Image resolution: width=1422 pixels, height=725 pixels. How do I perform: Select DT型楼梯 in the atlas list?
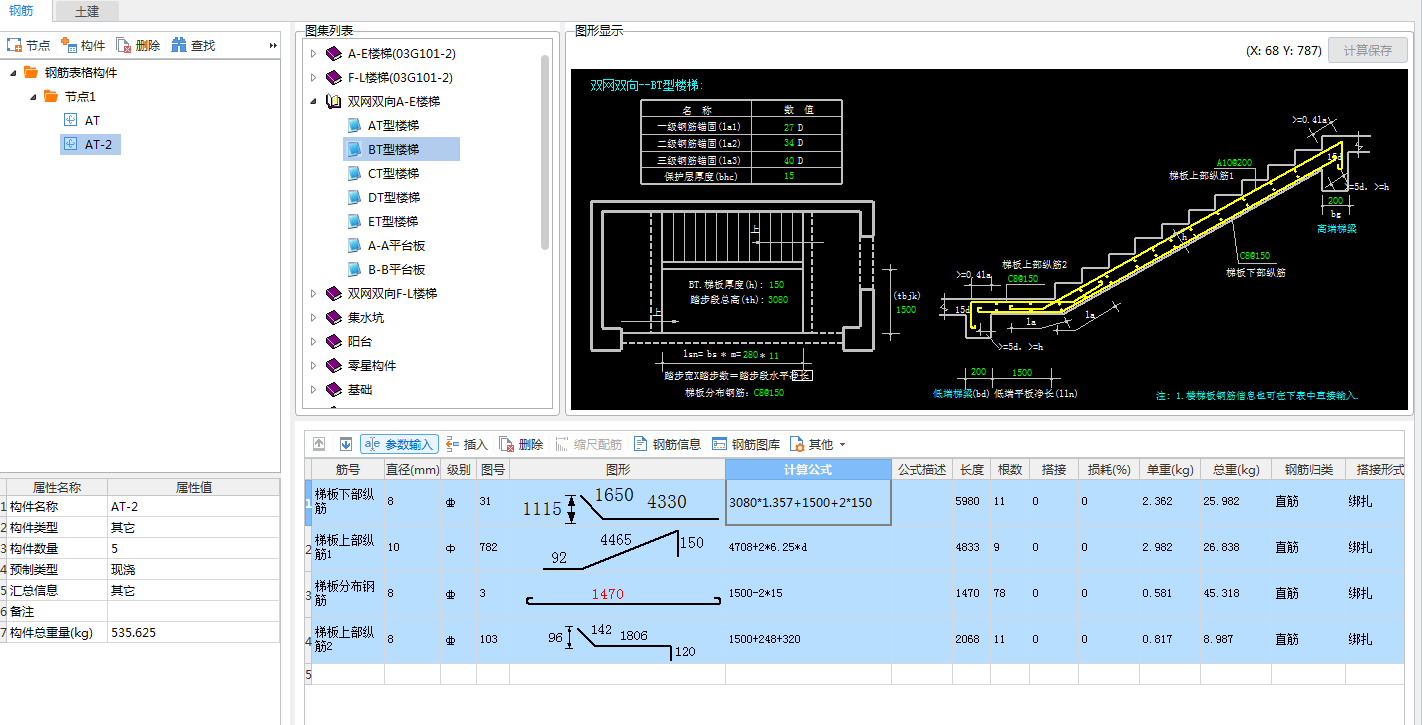(393, 197)
